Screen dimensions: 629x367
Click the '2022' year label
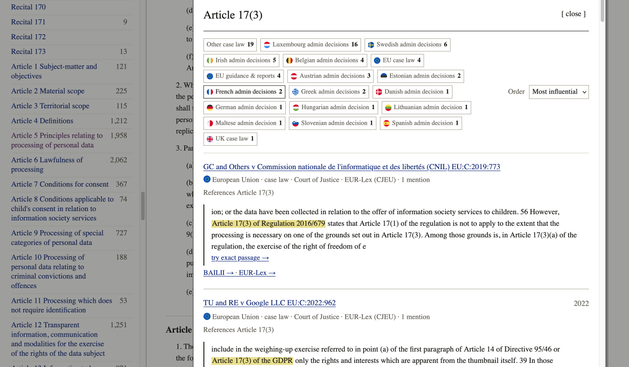581,304
